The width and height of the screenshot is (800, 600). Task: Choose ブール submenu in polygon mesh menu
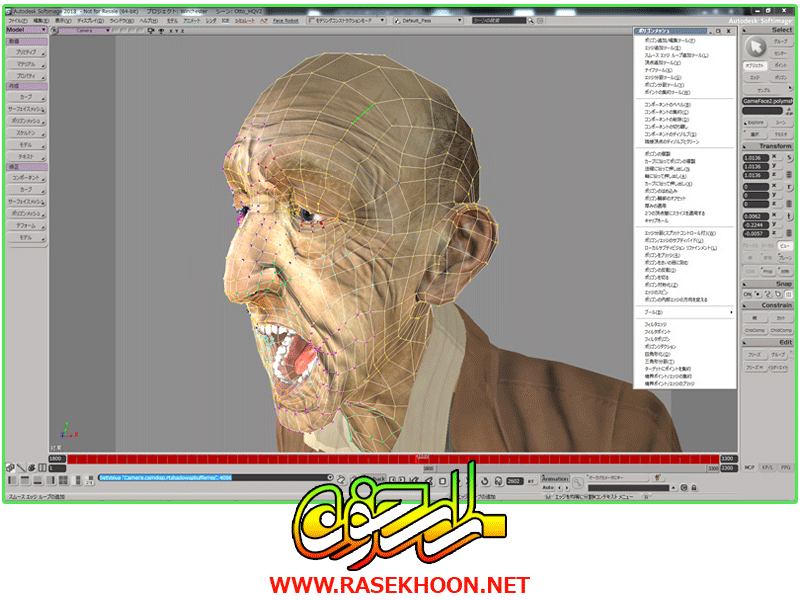(x=684, y=312)
